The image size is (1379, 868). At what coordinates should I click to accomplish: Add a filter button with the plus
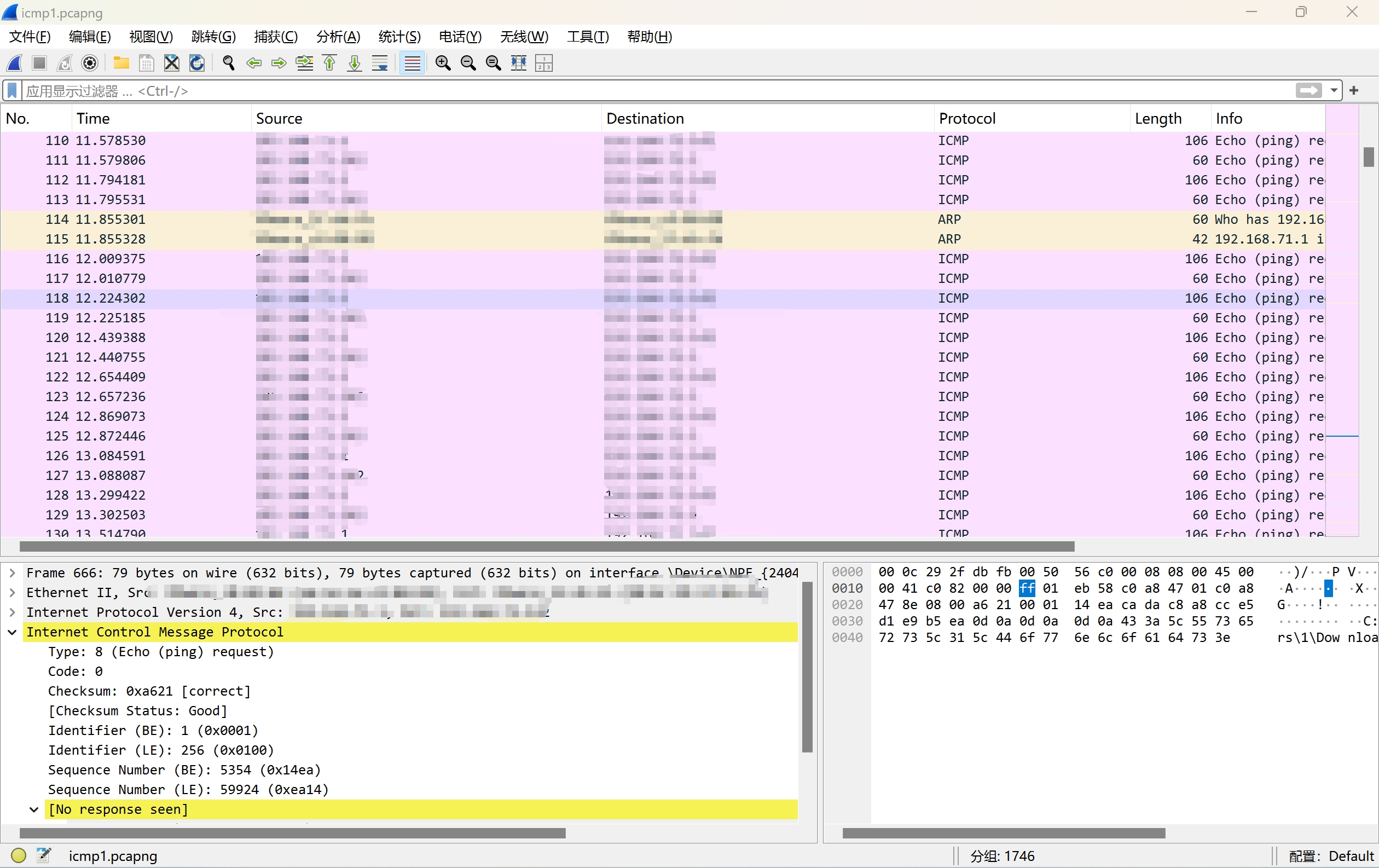[x=1354, y=90]
